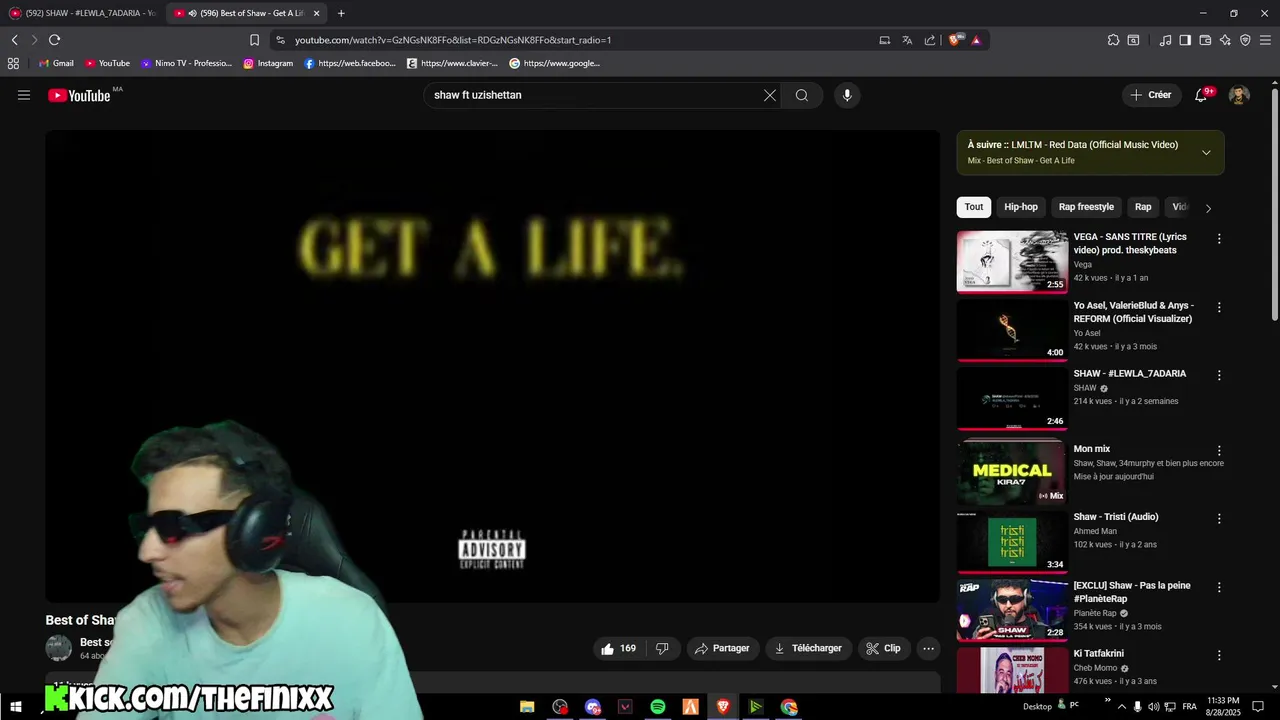
Task: Start voice search with the microphone
Action: (847, 95)
